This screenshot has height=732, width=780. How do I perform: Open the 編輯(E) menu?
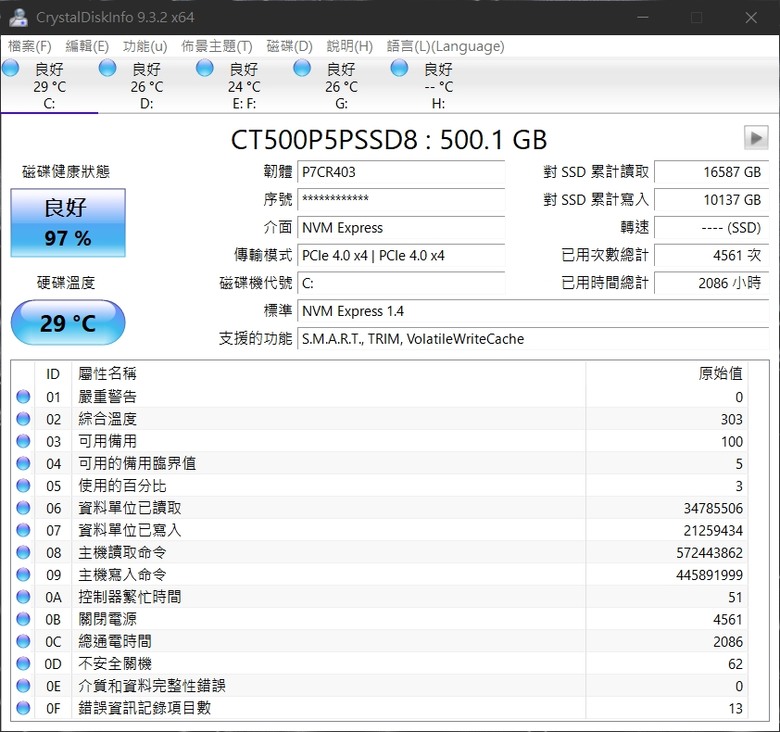tap(87, 46)
